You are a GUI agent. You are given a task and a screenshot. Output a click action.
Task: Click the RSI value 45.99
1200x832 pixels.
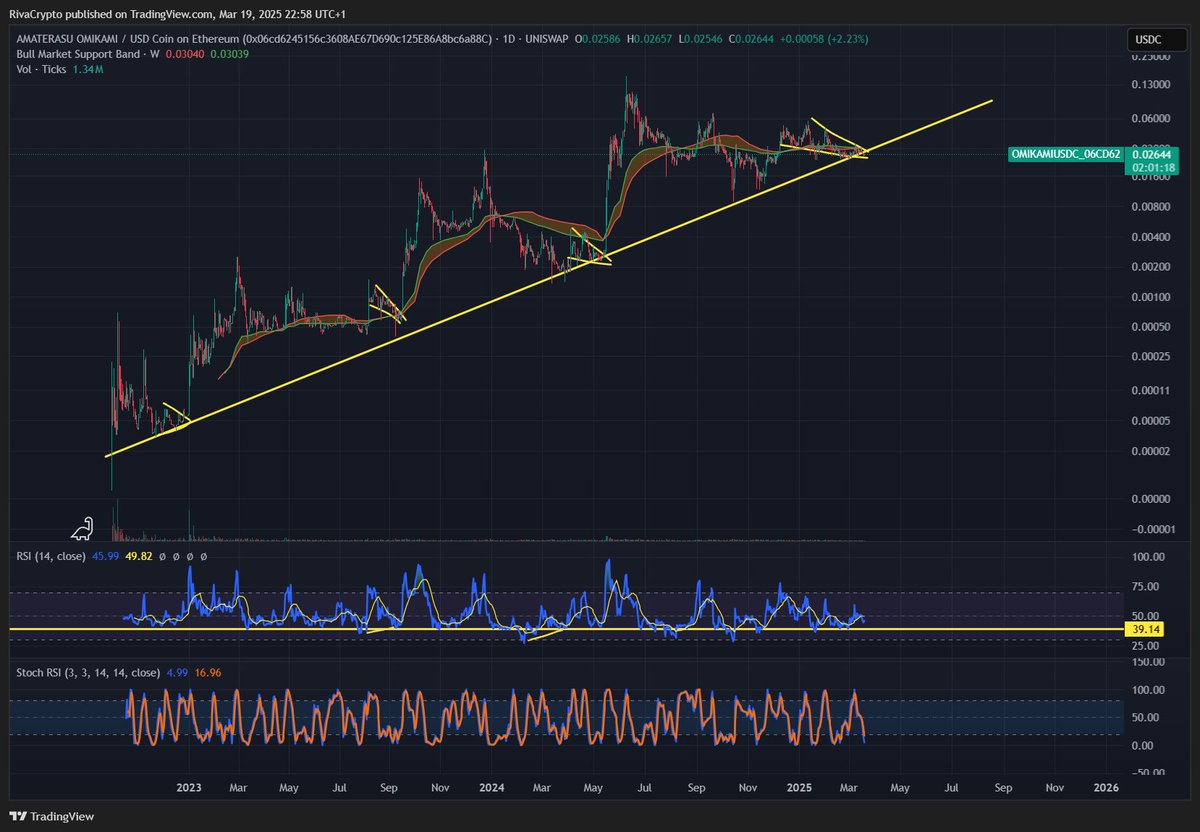[x=104, y=556]
